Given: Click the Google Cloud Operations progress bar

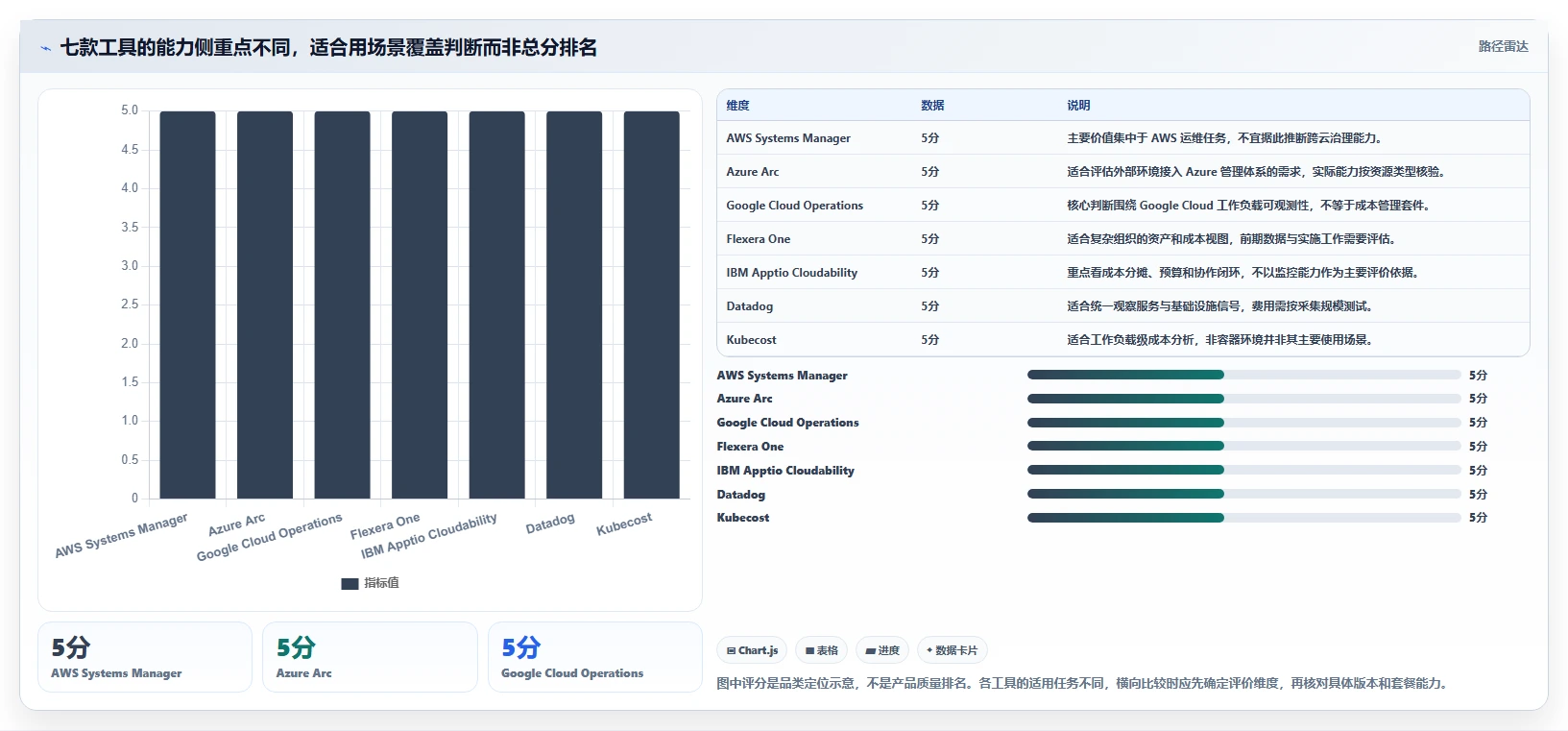Looking at the screenshot, I should pos(1244,423).
